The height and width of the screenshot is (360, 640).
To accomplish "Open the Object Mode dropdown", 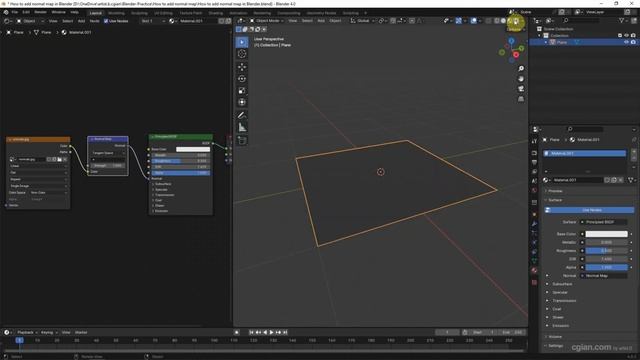I will coord(267,21).
